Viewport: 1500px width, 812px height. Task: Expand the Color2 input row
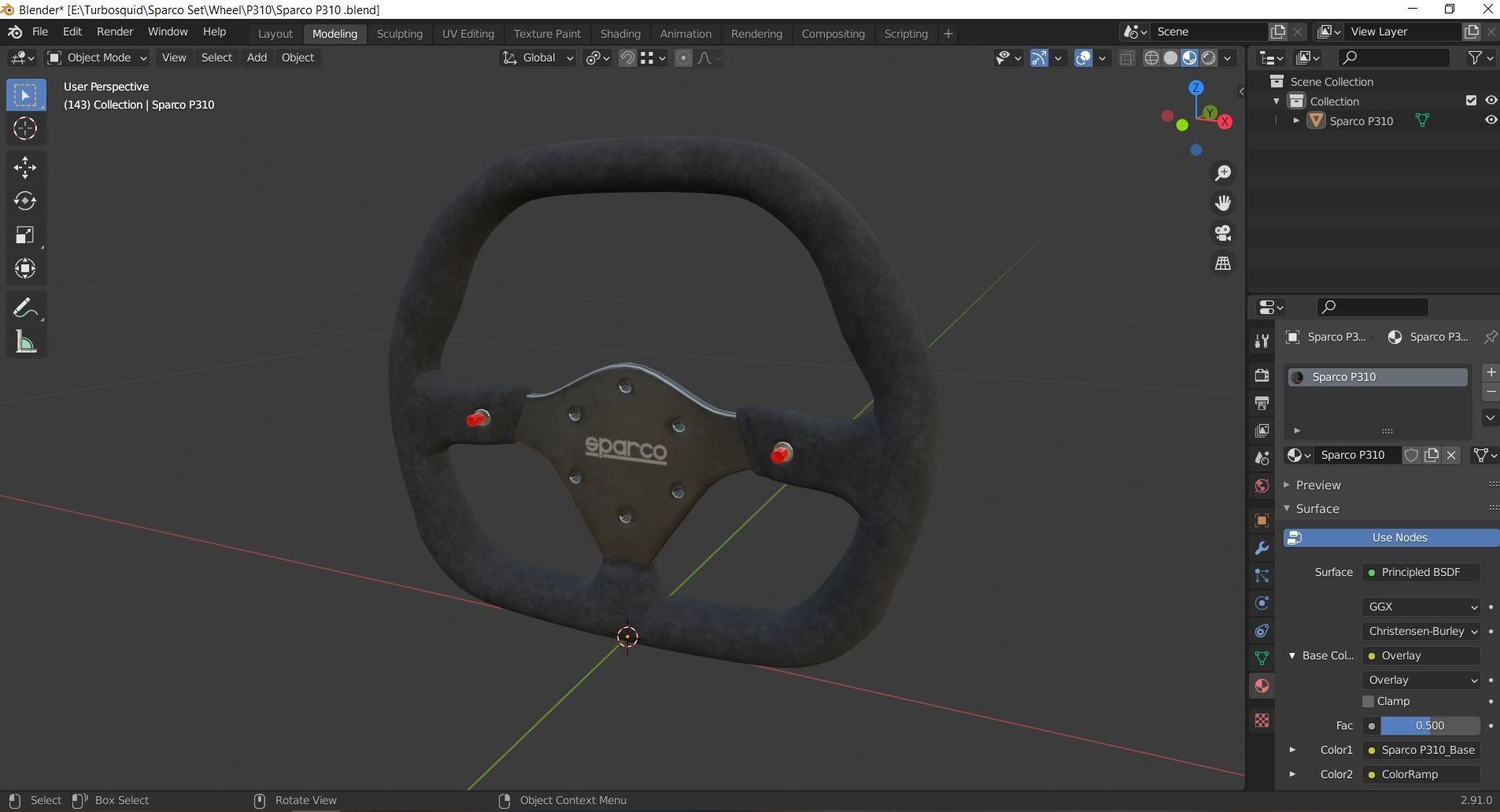[1292, 774]
